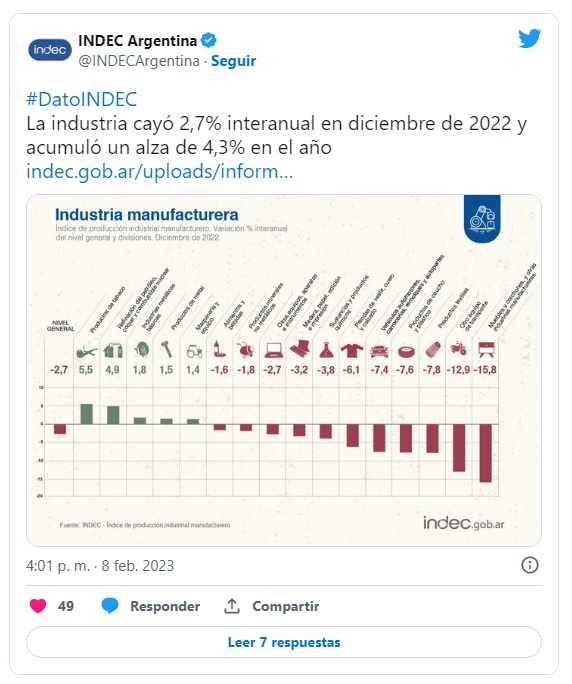This screenshot has width=572, height=684.
Task: Click the INDEC profile avatar
Action: click(50, 50)
